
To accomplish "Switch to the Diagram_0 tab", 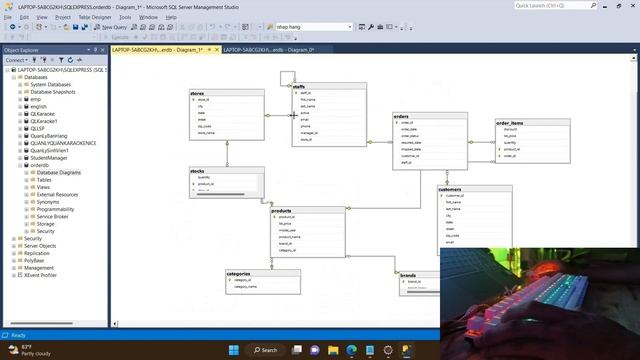I will pyautogui.click(x=269, y=50).
